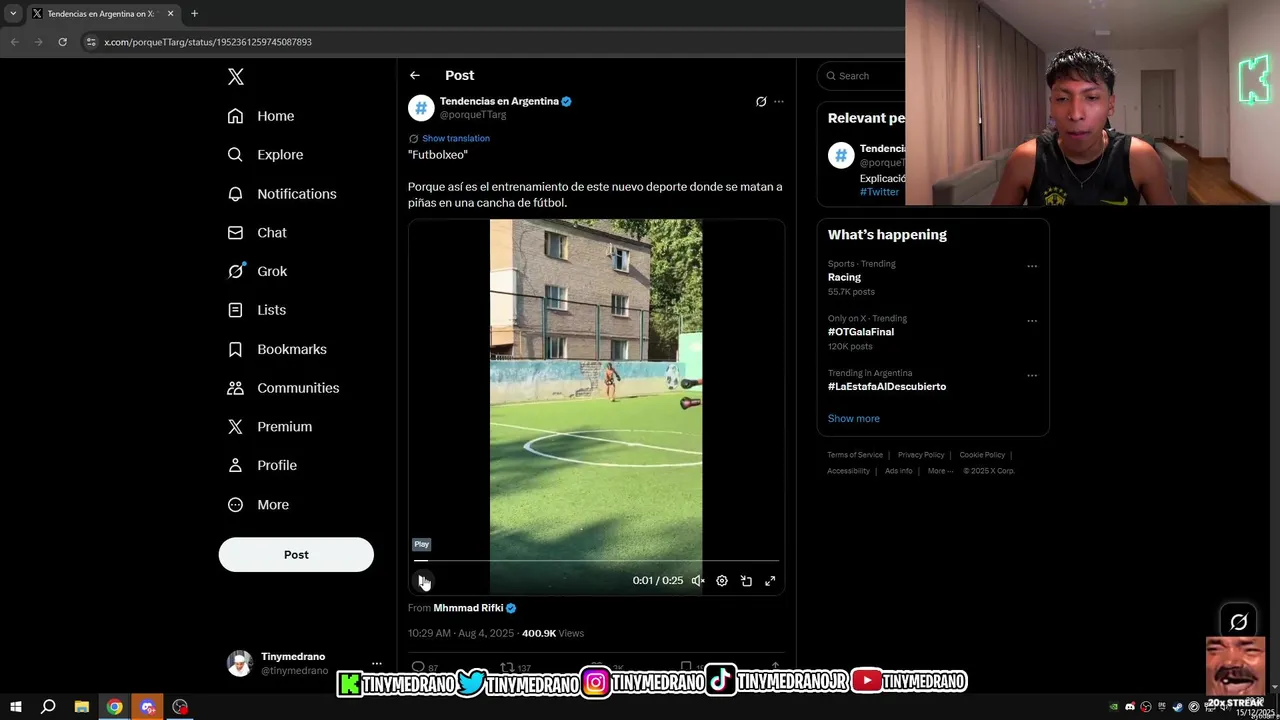This screenshot has width=1280, height=720.
Task: Click the 400.9K Views count
Action: (x=553, y=633)
